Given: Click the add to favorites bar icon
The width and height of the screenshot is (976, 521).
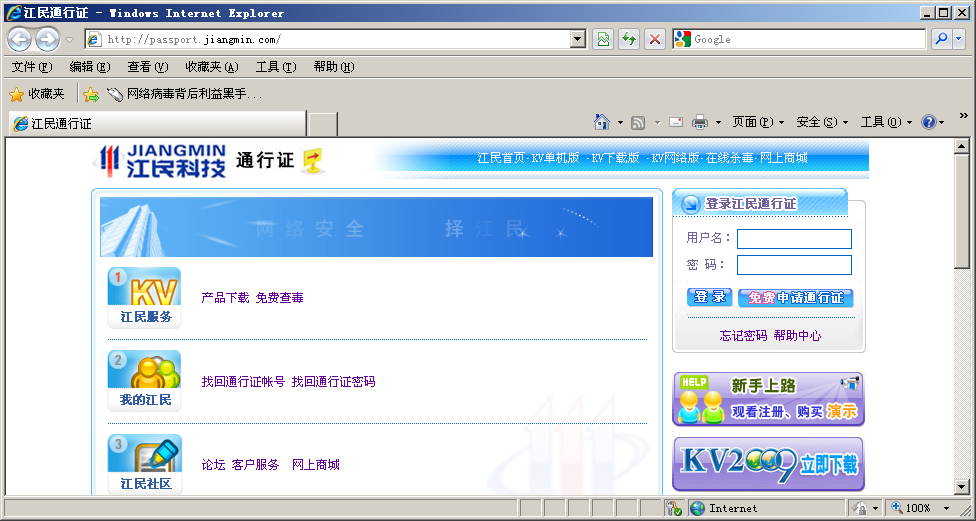Looking at the screenshot, I should [91, 94].
